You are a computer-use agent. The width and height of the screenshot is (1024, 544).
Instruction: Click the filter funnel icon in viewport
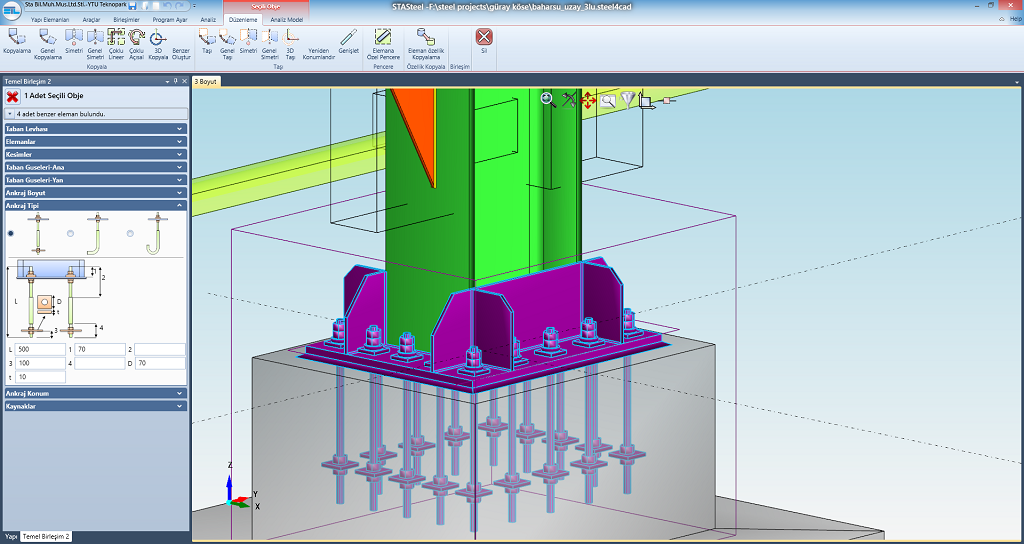point(628,99)
